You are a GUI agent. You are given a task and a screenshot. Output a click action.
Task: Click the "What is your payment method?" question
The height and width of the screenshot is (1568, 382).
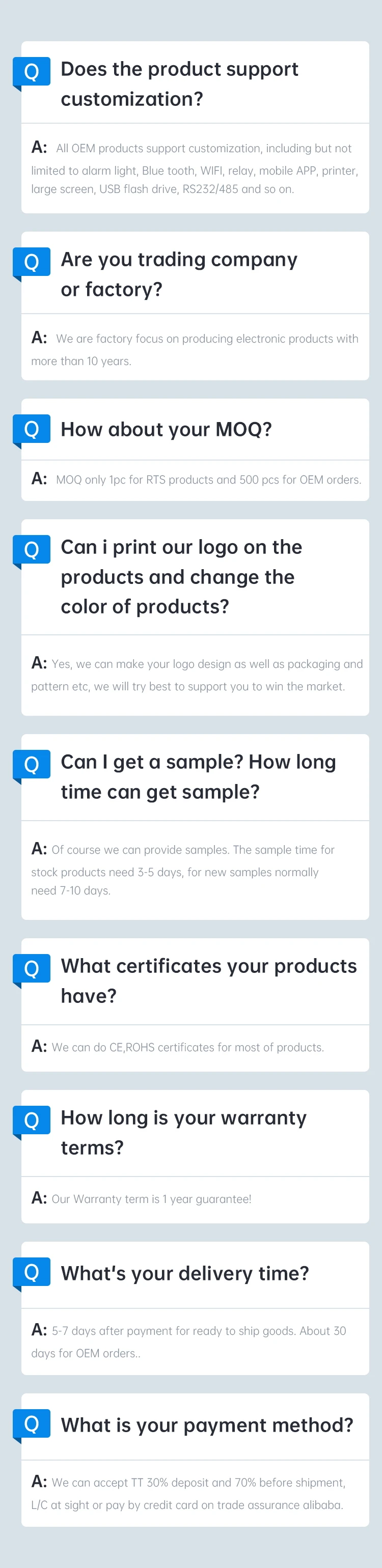[x=207, y=1425]
